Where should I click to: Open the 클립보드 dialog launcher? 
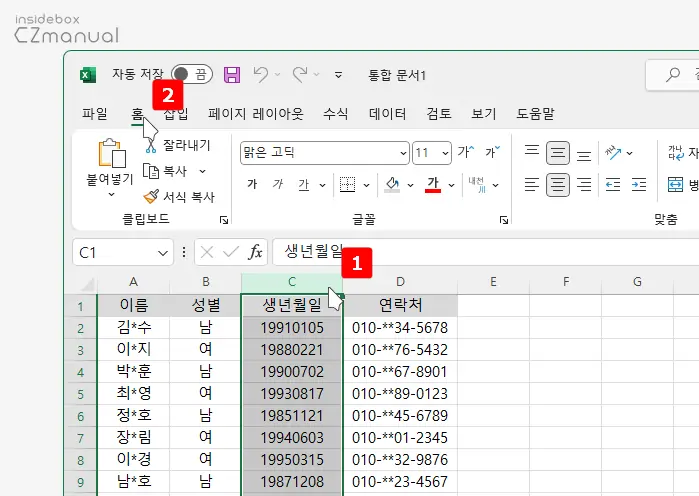224,220
